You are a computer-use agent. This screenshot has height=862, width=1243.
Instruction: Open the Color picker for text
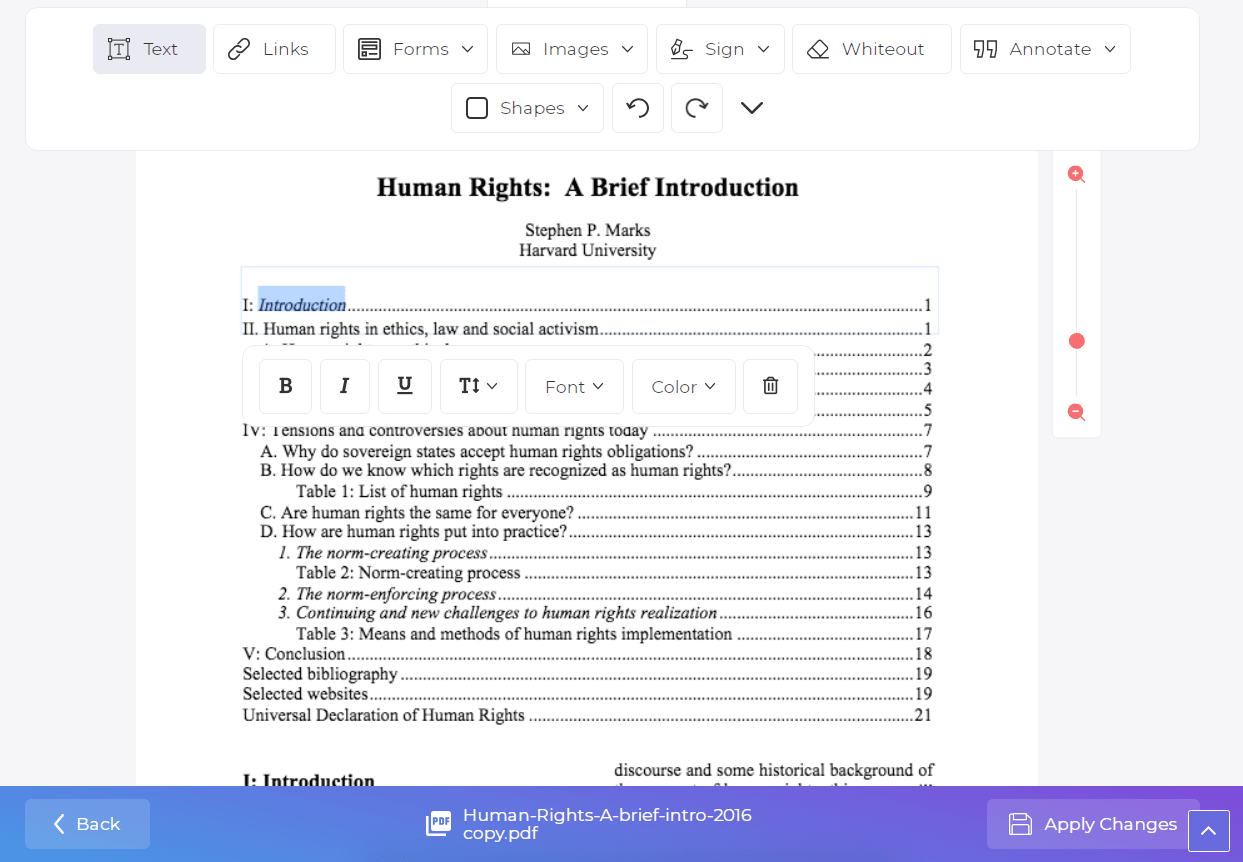click(683, 386)
